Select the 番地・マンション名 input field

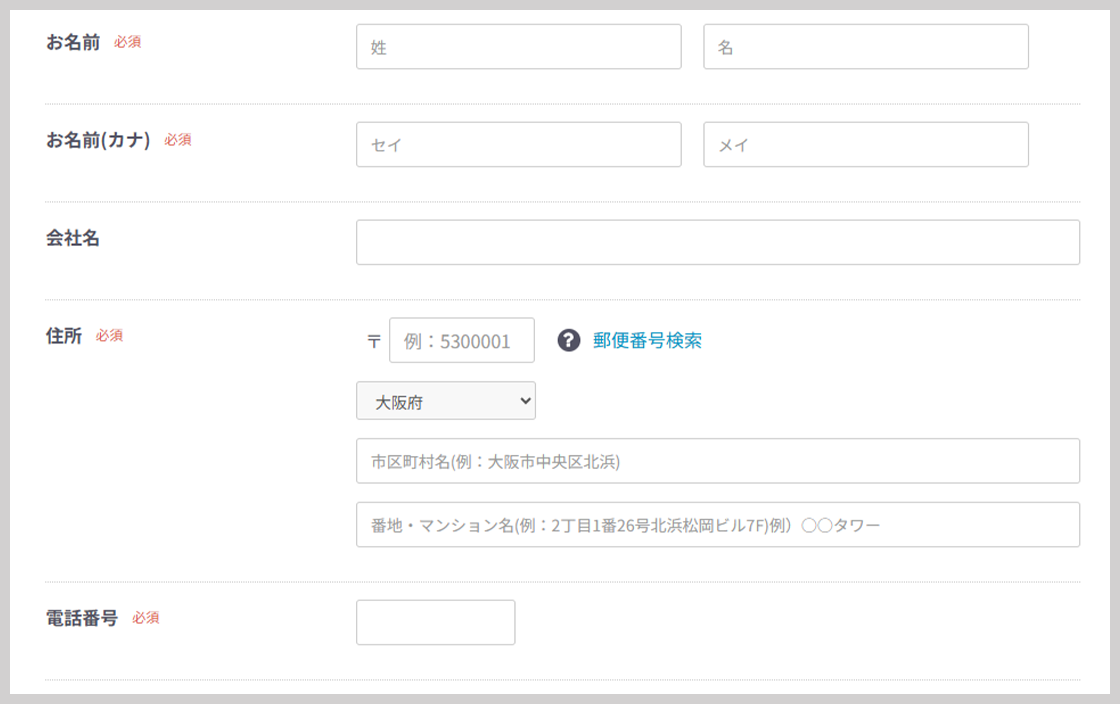[717, 525]
